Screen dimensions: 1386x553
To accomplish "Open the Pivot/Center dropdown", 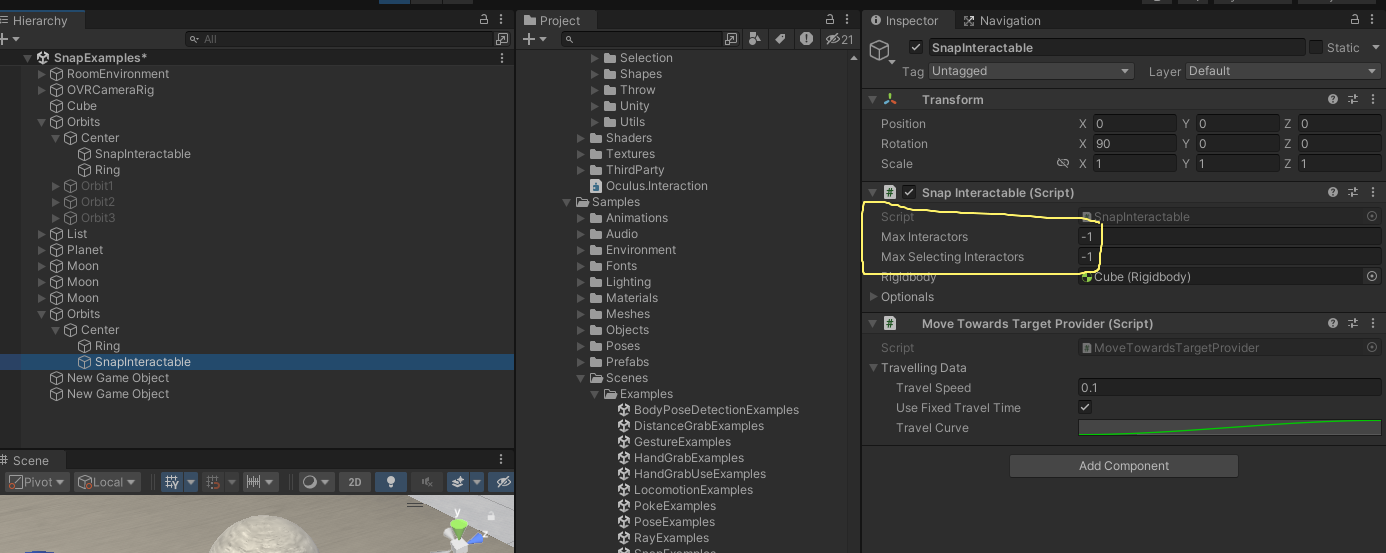I will [x=38, y=482].
